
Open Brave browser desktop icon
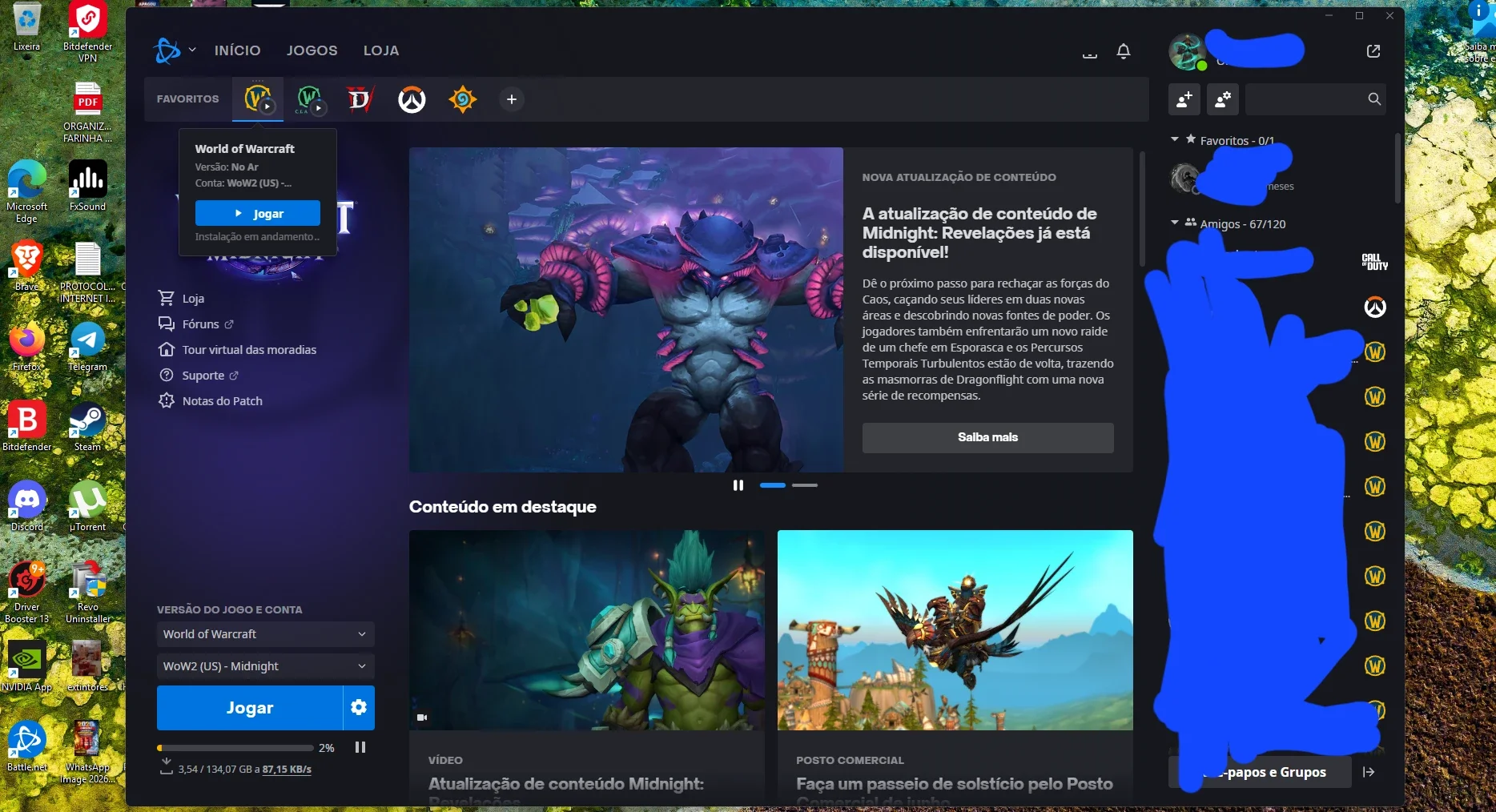click(26, 266)
